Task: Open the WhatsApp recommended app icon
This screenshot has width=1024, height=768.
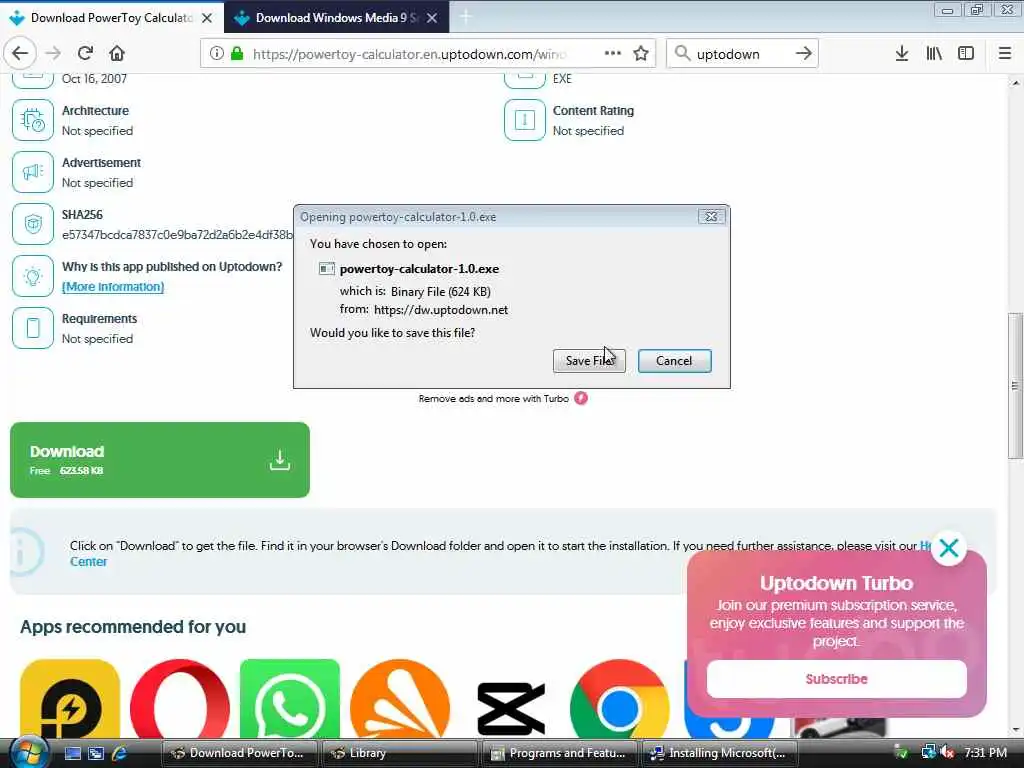Action: point(290,699)
